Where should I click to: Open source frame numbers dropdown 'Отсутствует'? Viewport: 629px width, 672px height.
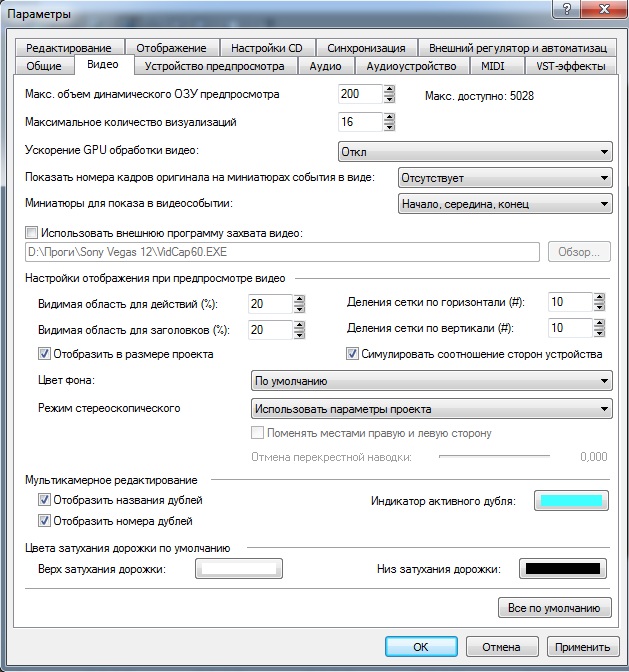tap(505, 178)
